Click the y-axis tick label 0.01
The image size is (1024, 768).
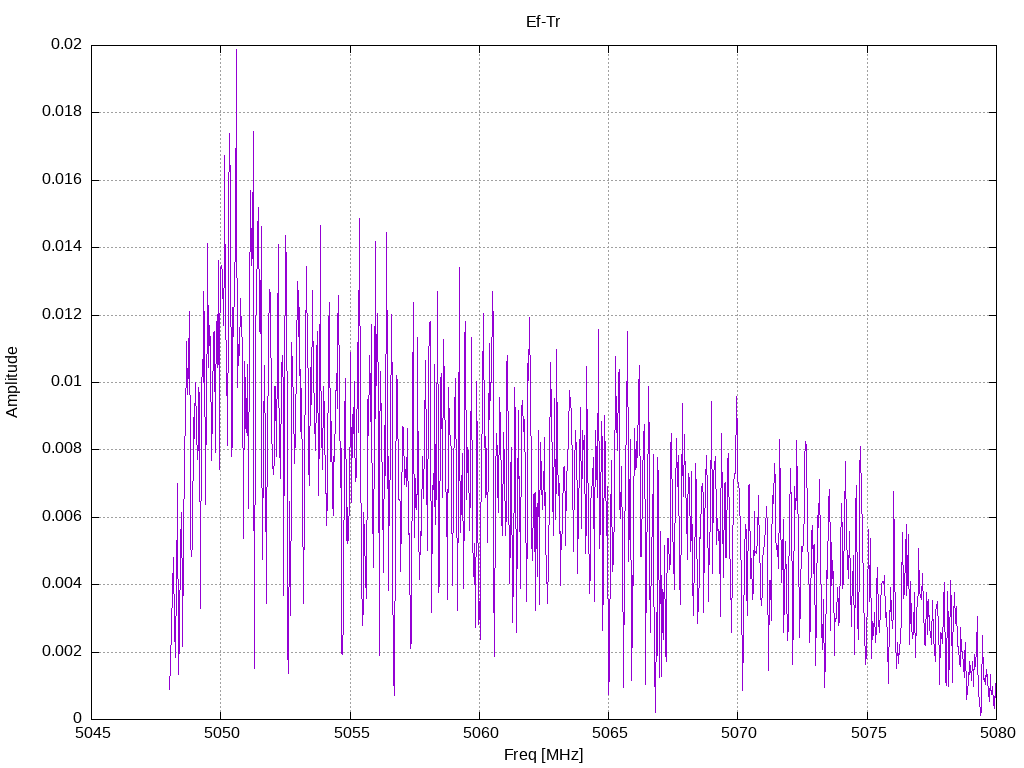point(67,381)
